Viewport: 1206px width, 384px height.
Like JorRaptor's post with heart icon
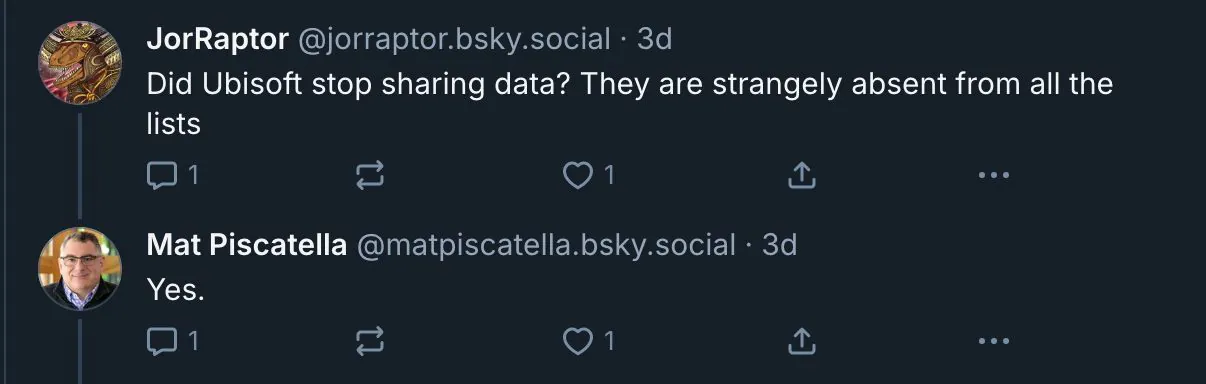point(589,176)
